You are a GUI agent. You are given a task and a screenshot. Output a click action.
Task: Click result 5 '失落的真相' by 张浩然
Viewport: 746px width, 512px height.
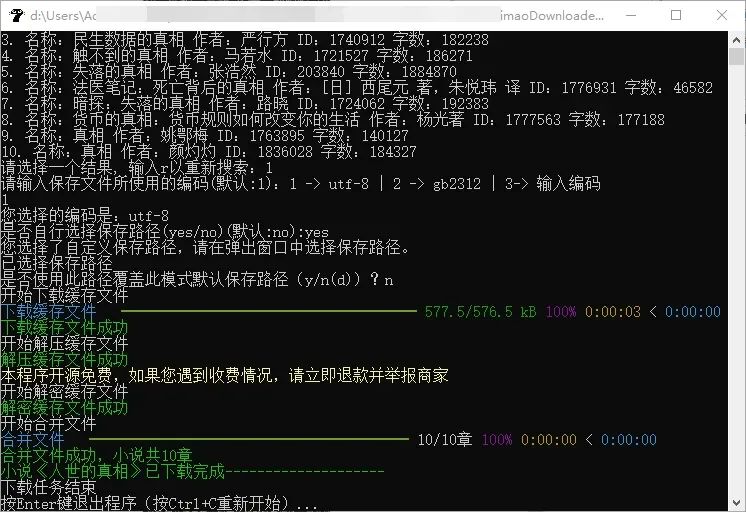[228, 72]
